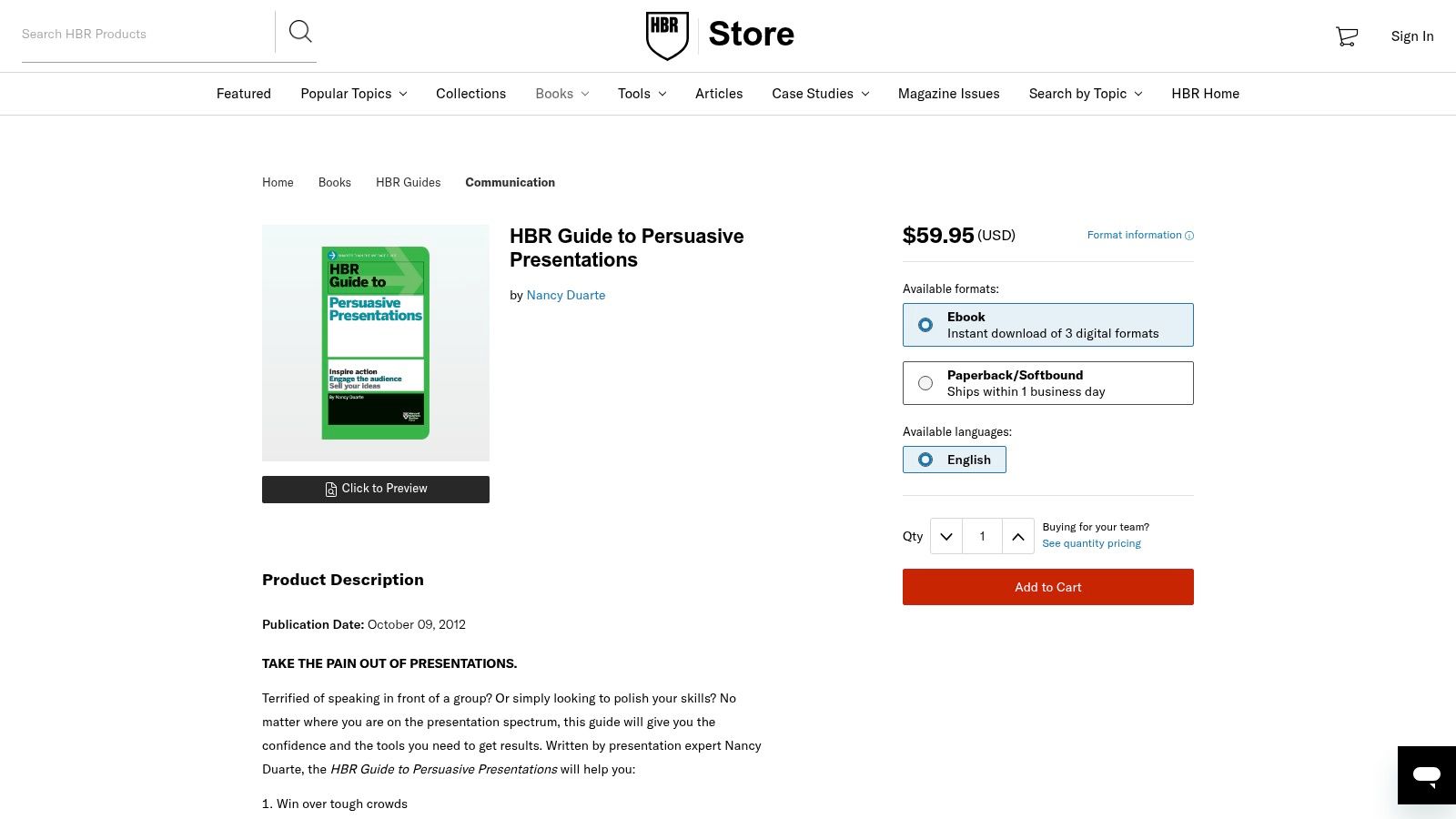Increase quantity with the up arrow

1017,536
